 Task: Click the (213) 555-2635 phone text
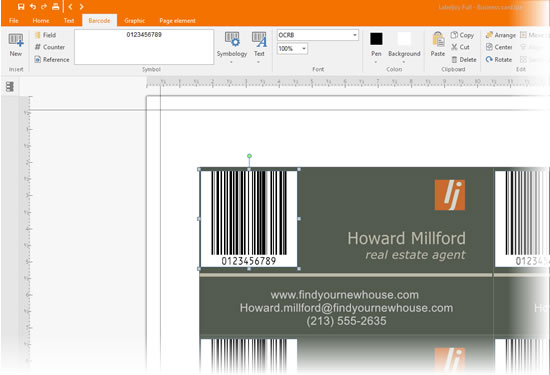pos(346,321)
